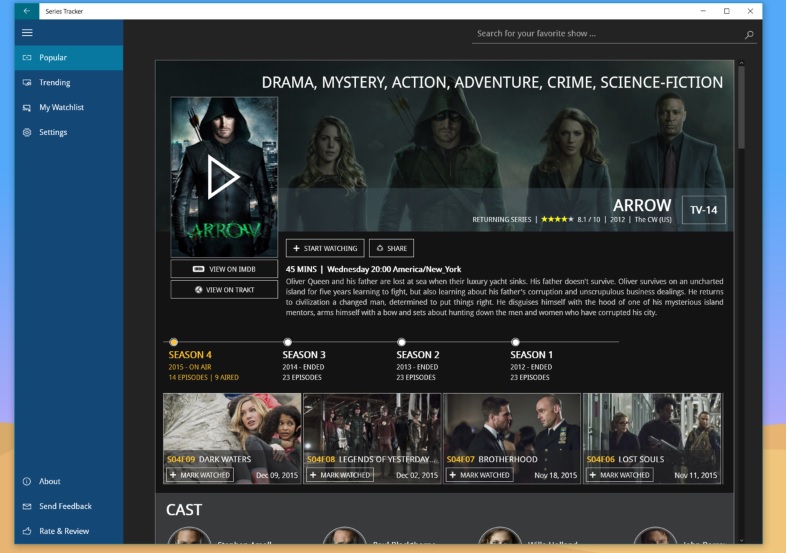This screenshot has width=787, height=553.
Task: Type in the show search field
Action: click(x=605, y=34)
